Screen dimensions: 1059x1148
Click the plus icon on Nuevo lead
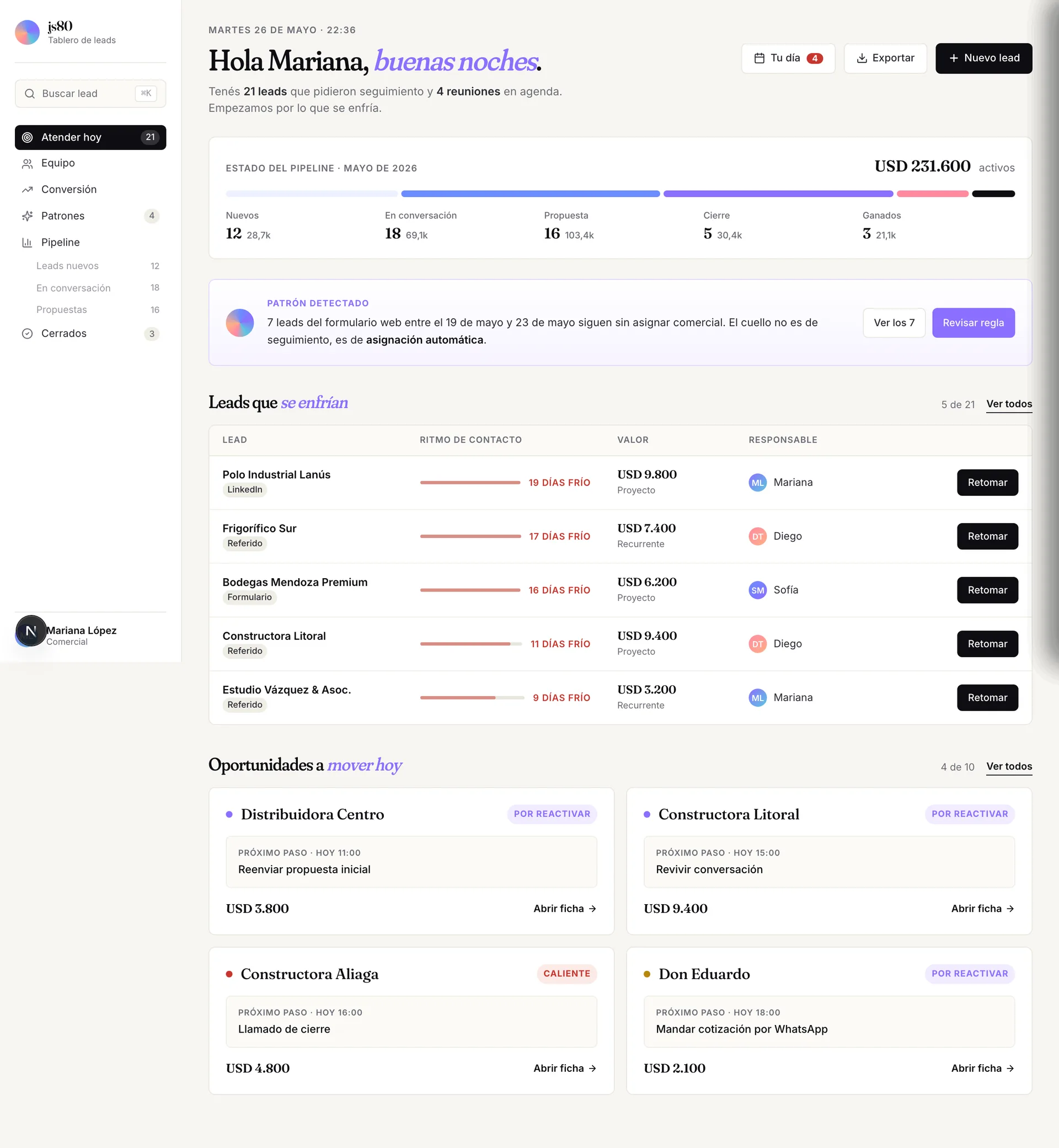pyautogui.click(x=954, y=58)
